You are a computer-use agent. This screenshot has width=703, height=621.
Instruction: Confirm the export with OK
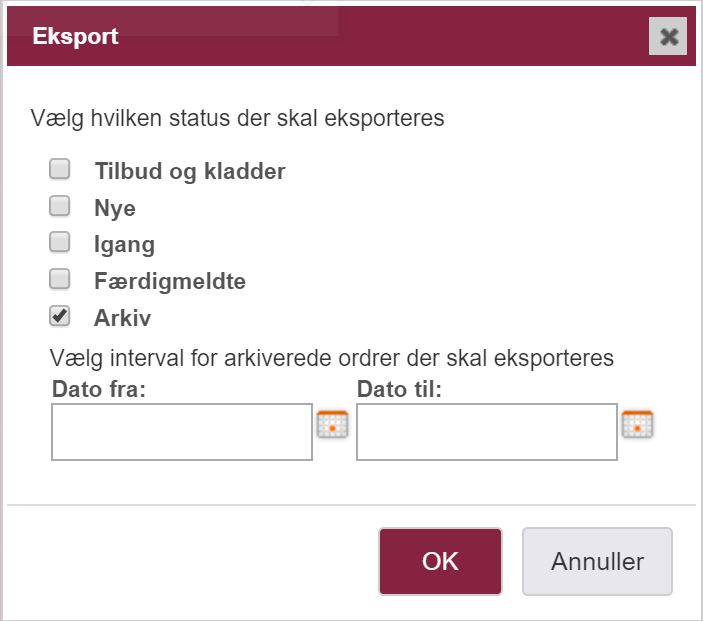pos(440,561)
